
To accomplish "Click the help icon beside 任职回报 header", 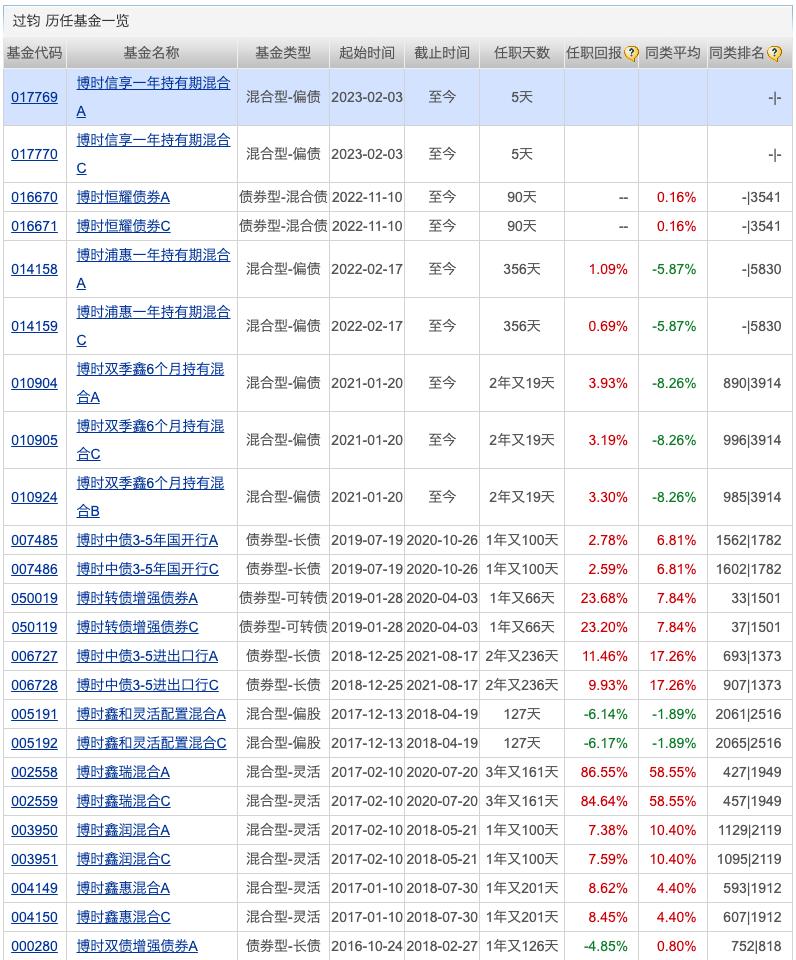I will click(x=631, y=53).
